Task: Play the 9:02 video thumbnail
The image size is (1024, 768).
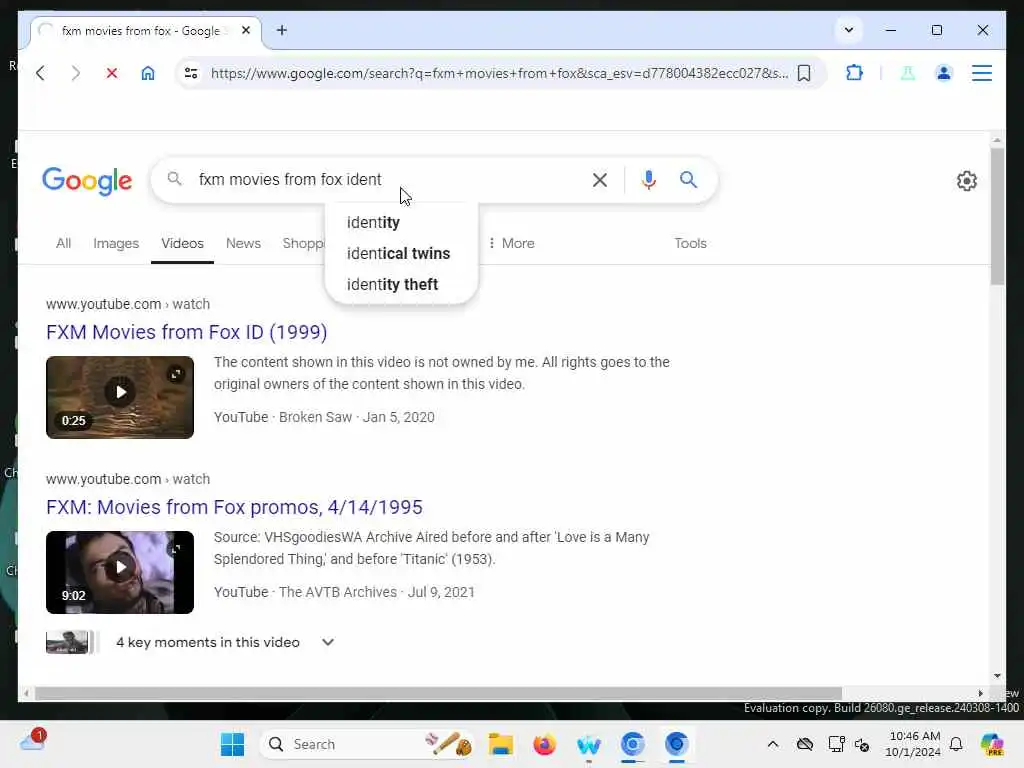Action: pyautogui.click(x=120, y=572)
